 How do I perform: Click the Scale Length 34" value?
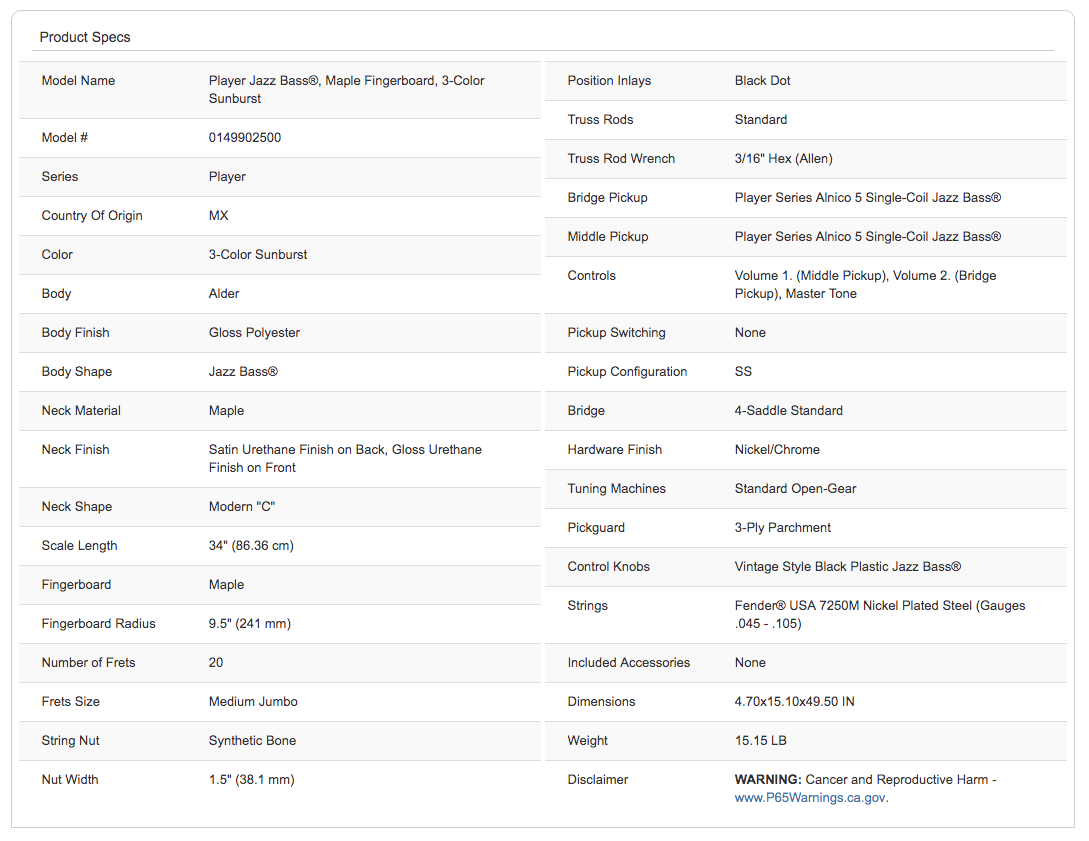coord(251,546)
